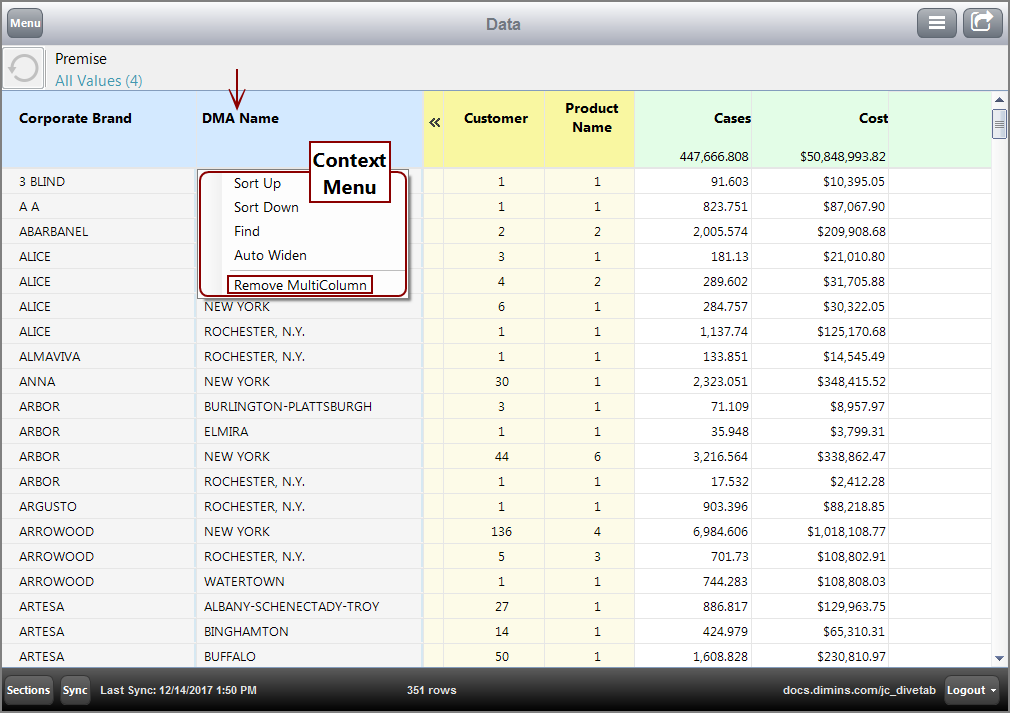Click the scrollbar down arrow
The width and height of the screenshot is (1010, 713).
pos(999,658)
